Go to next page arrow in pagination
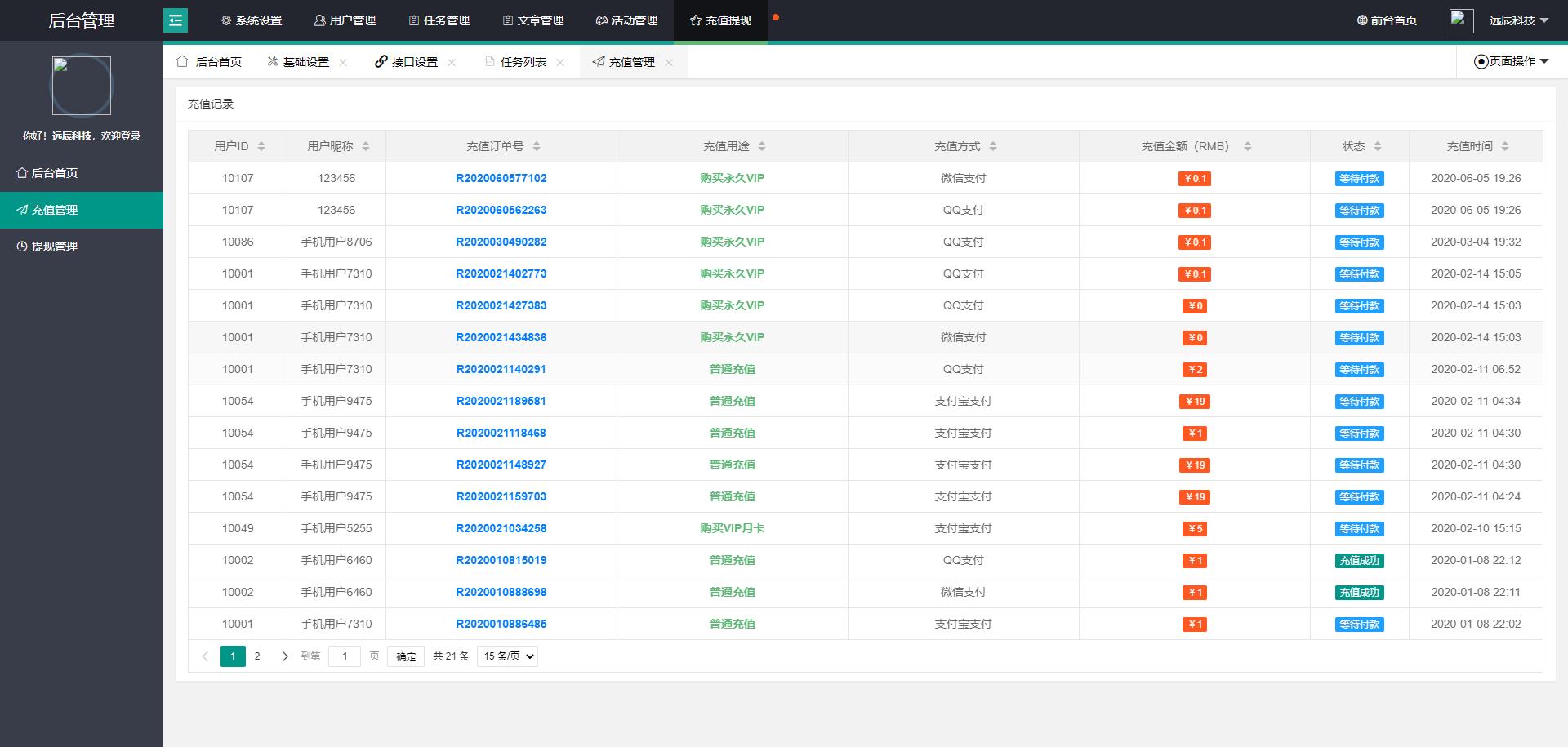The image size is (1568, 747). tap(285, 656)
